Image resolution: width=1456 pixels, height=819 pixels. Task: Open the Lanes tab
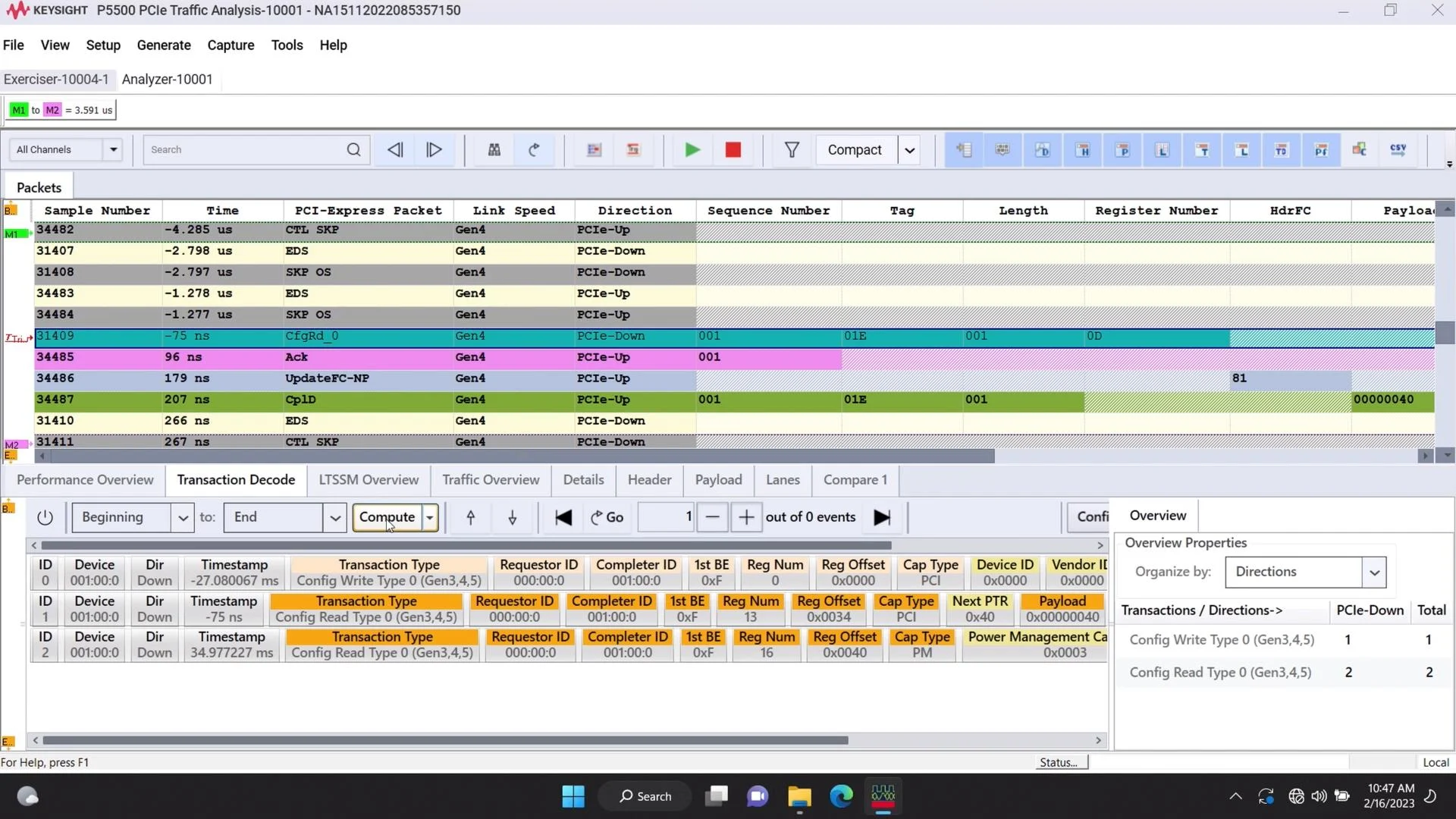click(783, 479)
